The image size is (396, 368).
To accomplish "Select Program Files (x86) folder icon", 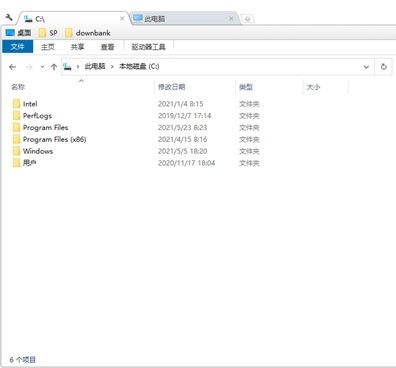I will pos(16,139).
